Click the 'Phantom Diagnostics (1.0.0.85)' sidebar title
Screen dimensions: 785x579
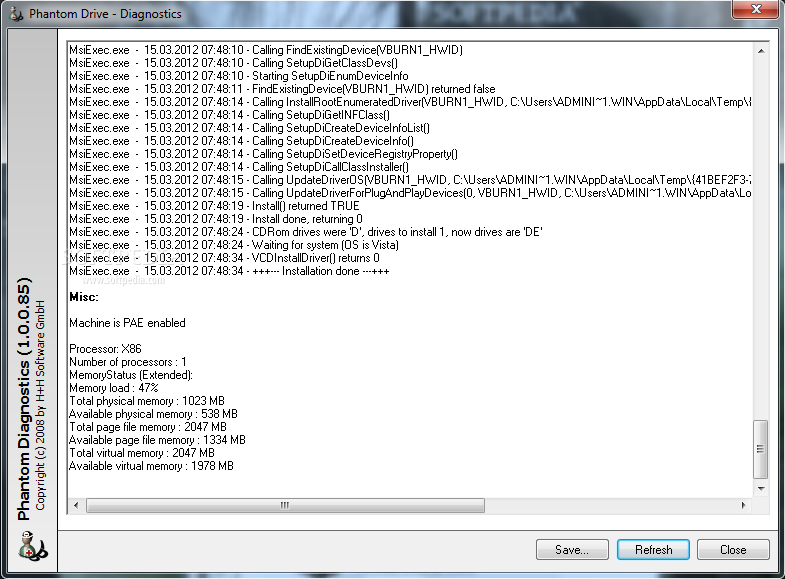tap(23, 399)
